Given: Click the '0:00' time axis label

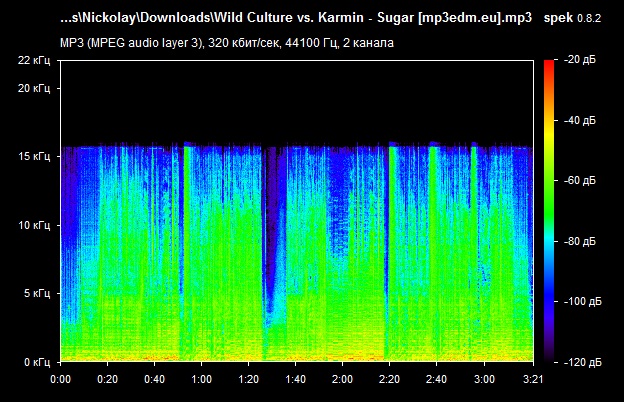Looking at the screenshot, I should click(60, 379).
